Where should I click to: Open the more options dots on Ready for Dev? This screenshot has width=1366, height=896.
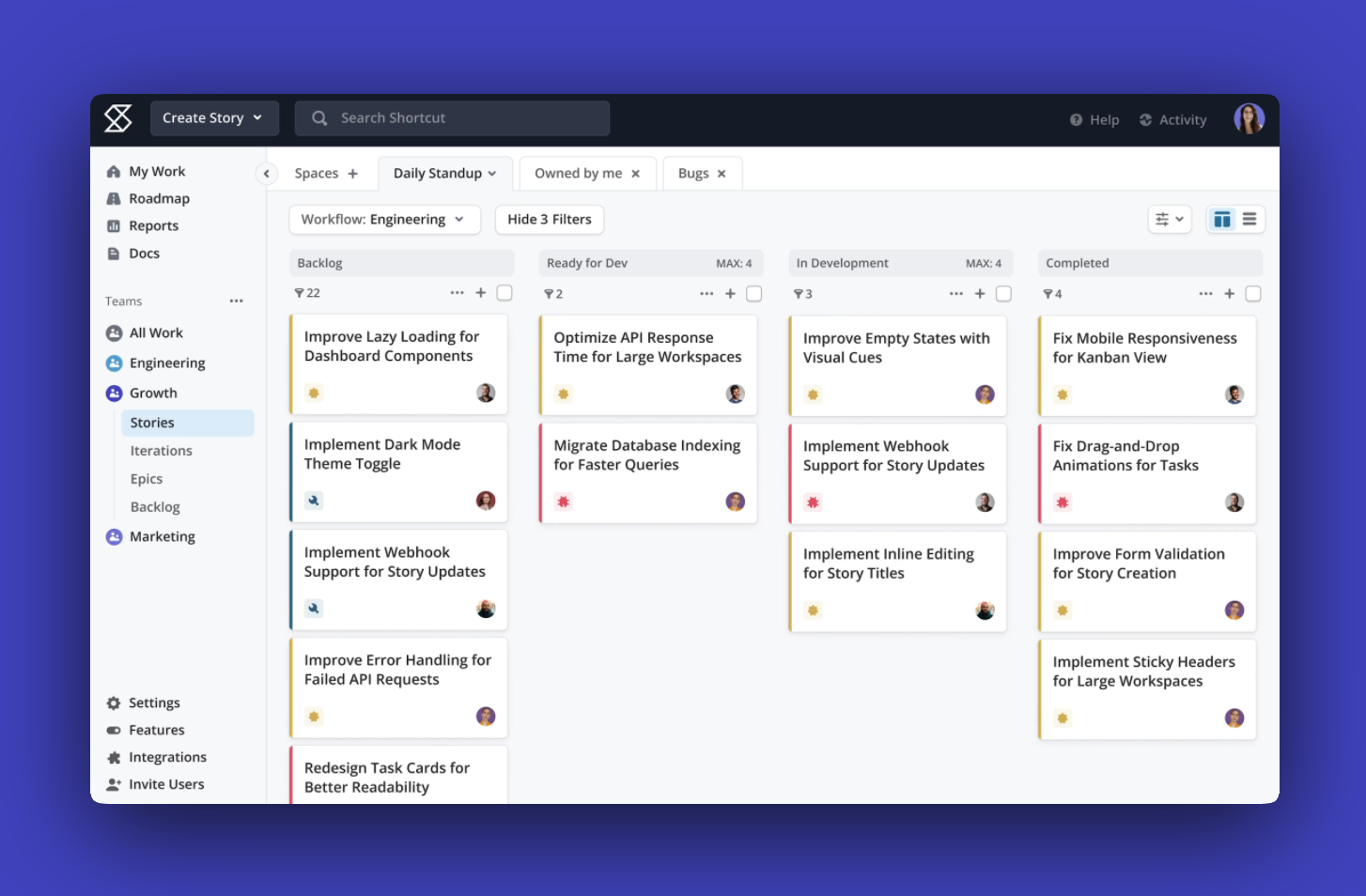coord(706,293)
